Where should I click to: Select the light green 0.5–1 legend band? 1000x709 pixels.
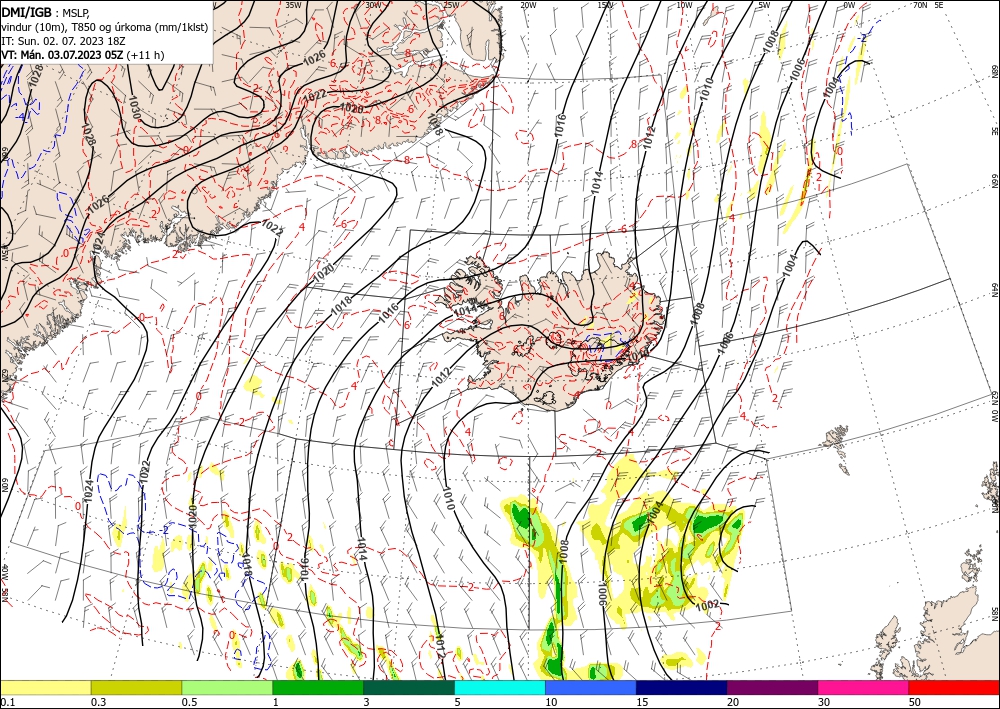tap(227, 687)
